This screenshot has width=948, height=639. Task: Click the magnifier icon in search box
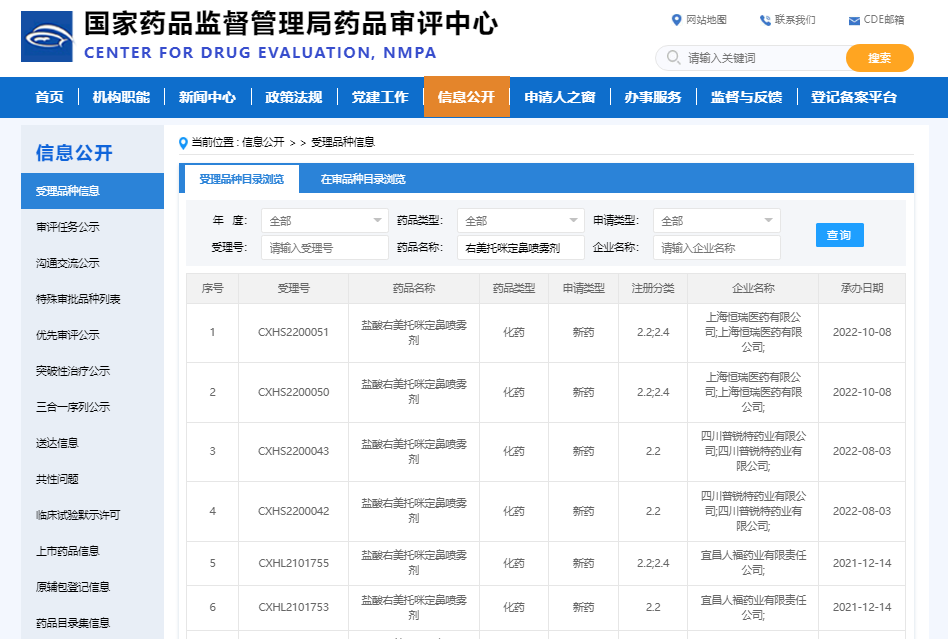click(x=673, y=58)
